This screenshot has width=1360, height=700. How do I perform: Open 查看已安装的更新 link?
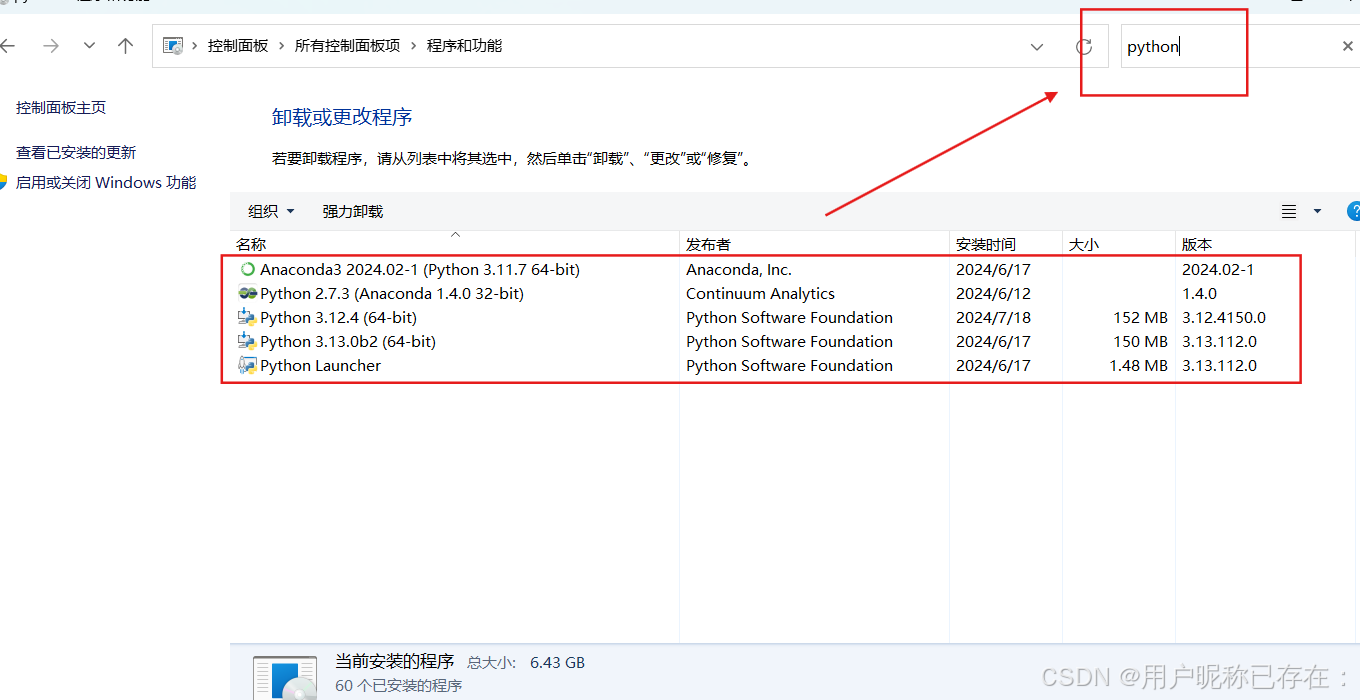76,153
